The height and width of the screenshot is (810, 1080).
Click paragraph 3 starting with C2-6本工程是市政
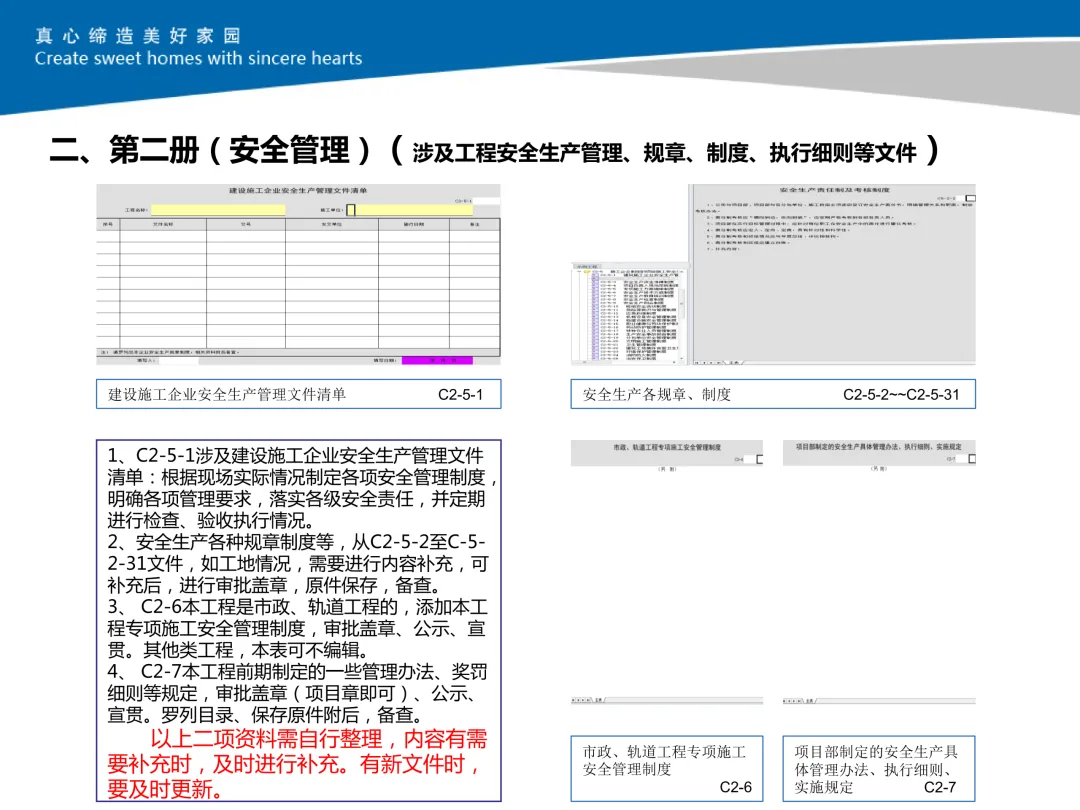click(x=298, y=628)
